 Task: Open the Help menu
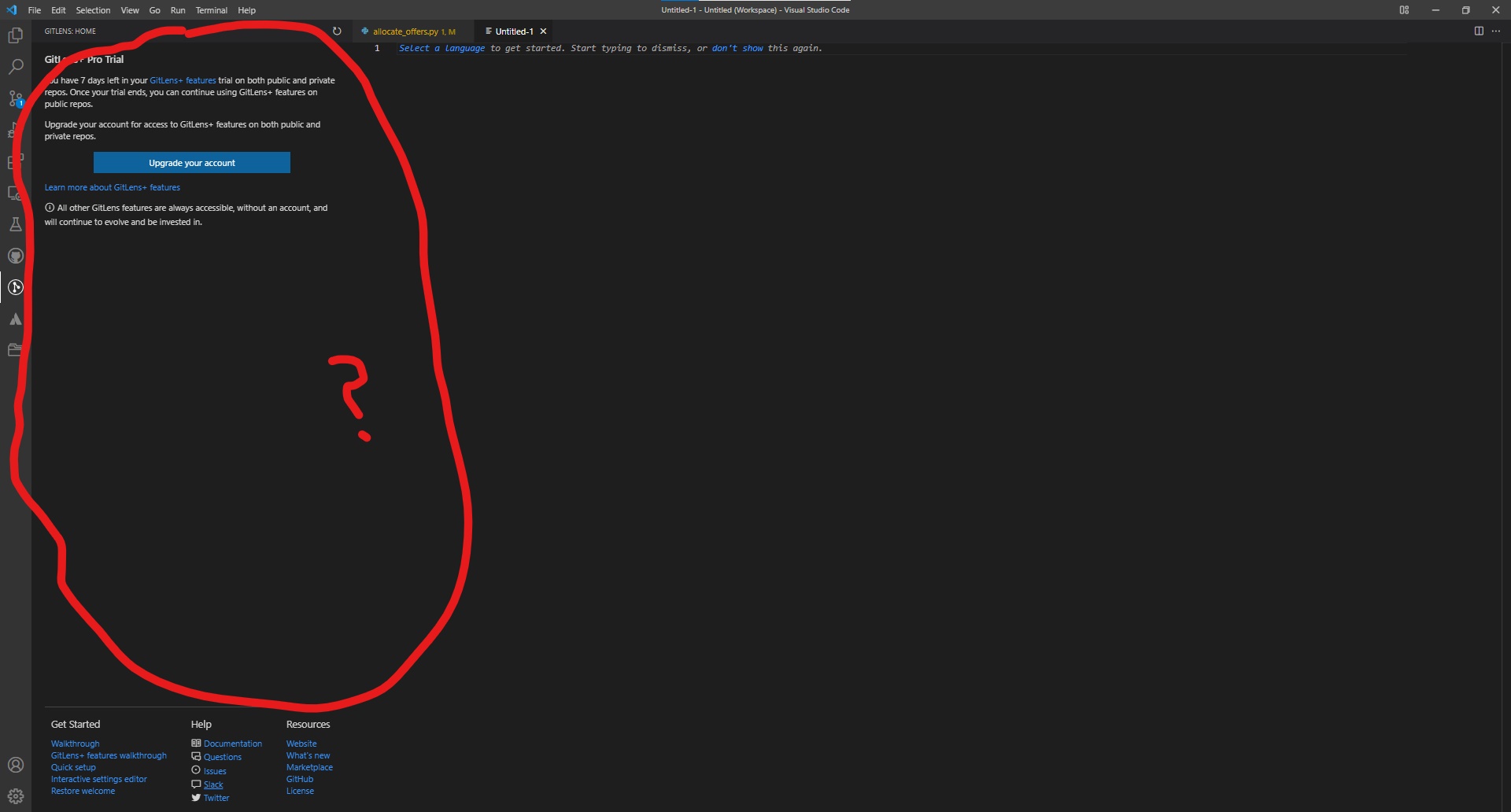(247, 10)
